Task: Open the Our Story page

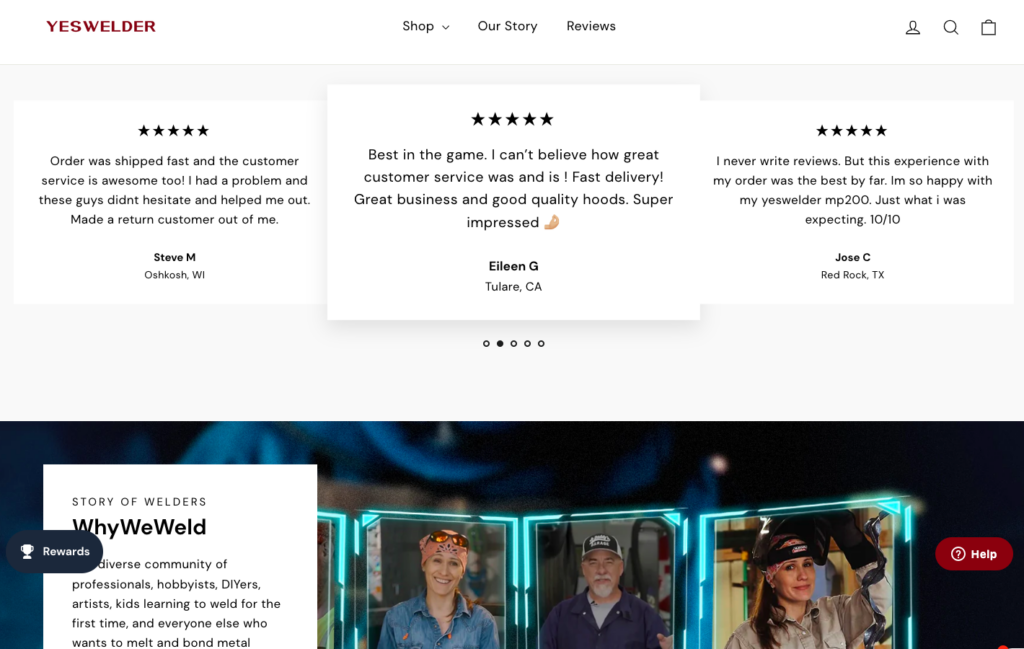Action: pos(507,26)
